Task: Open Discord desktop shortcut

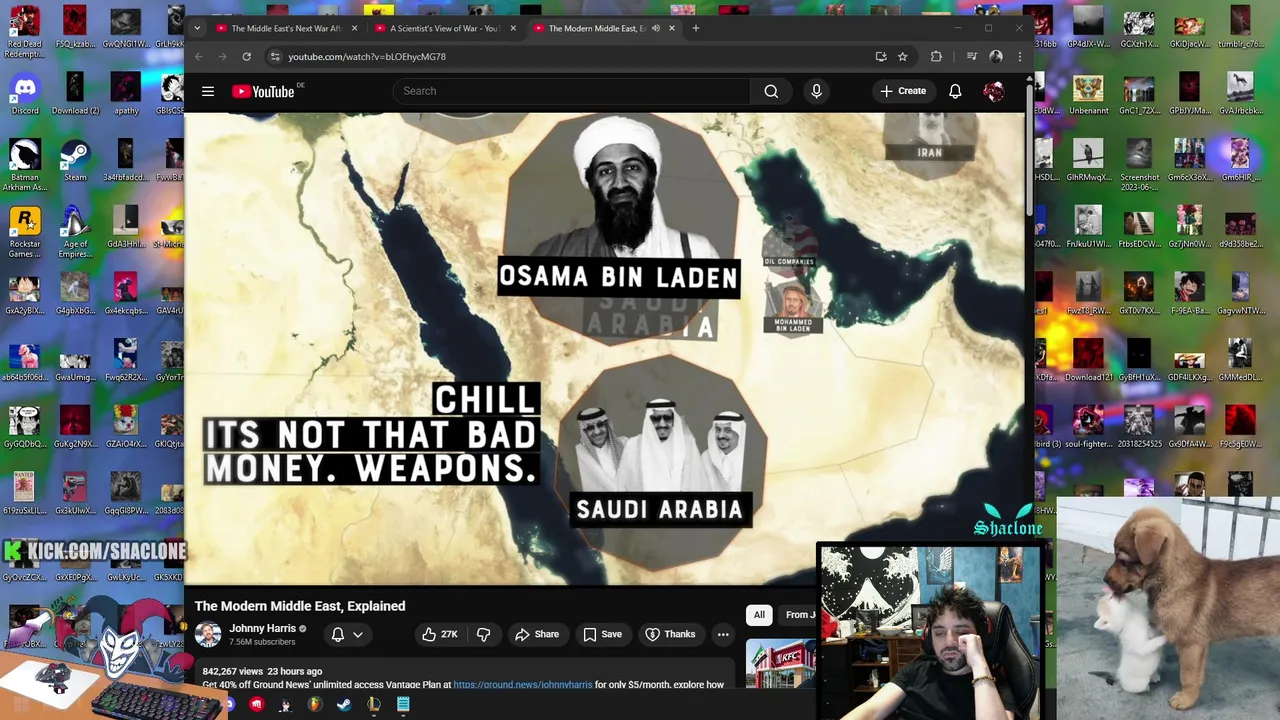Action: pyautogui.click(x=25, y=95)
